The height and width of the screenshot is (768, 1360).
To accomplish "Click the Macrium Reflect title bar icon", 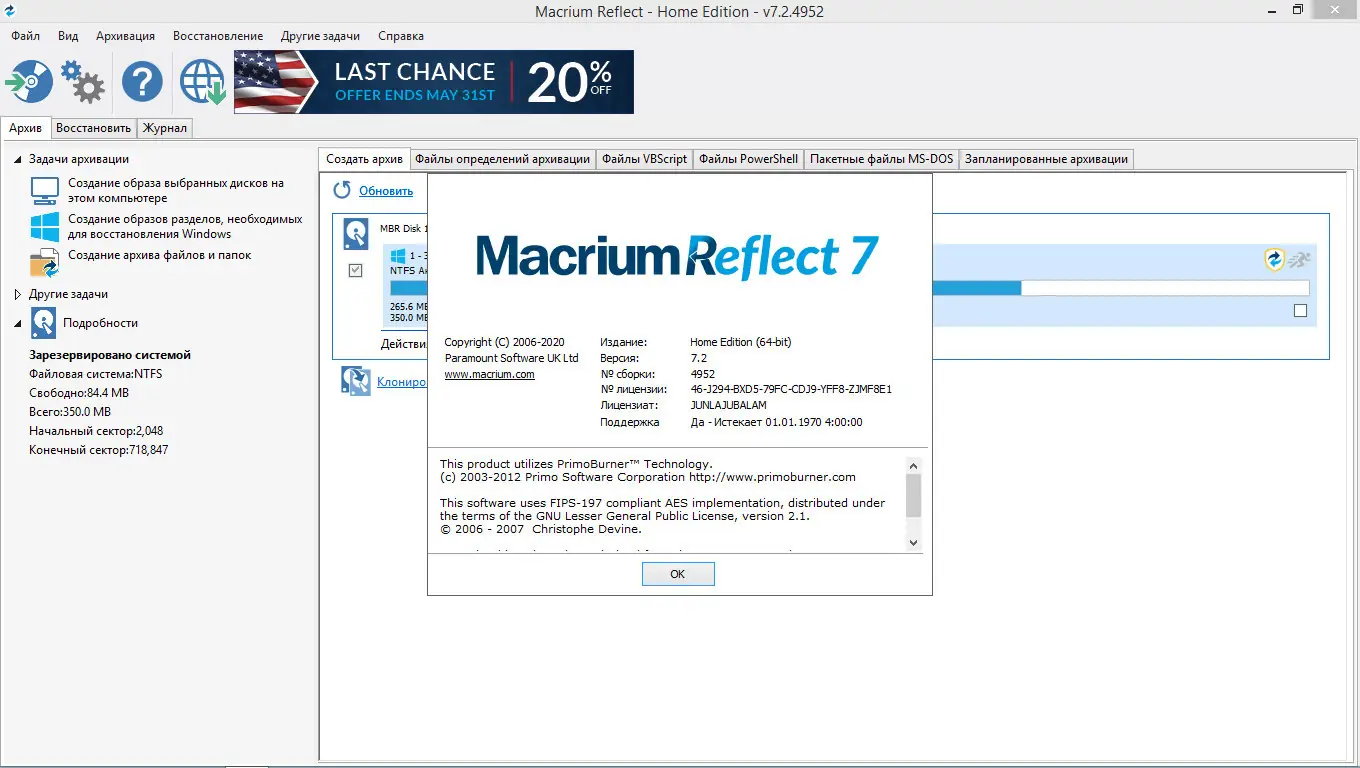I will click(10, 11).
